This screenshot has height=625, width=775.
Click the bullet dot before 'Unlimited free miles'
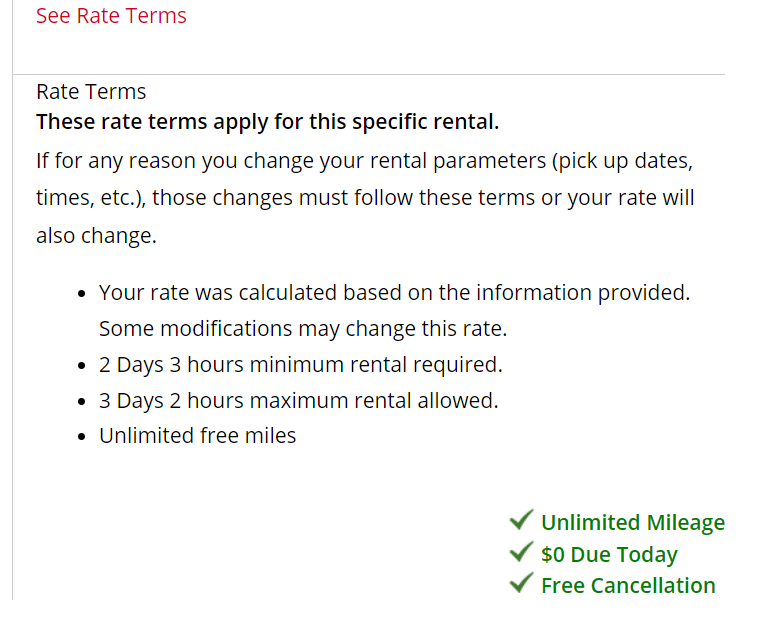pos(82,437)
